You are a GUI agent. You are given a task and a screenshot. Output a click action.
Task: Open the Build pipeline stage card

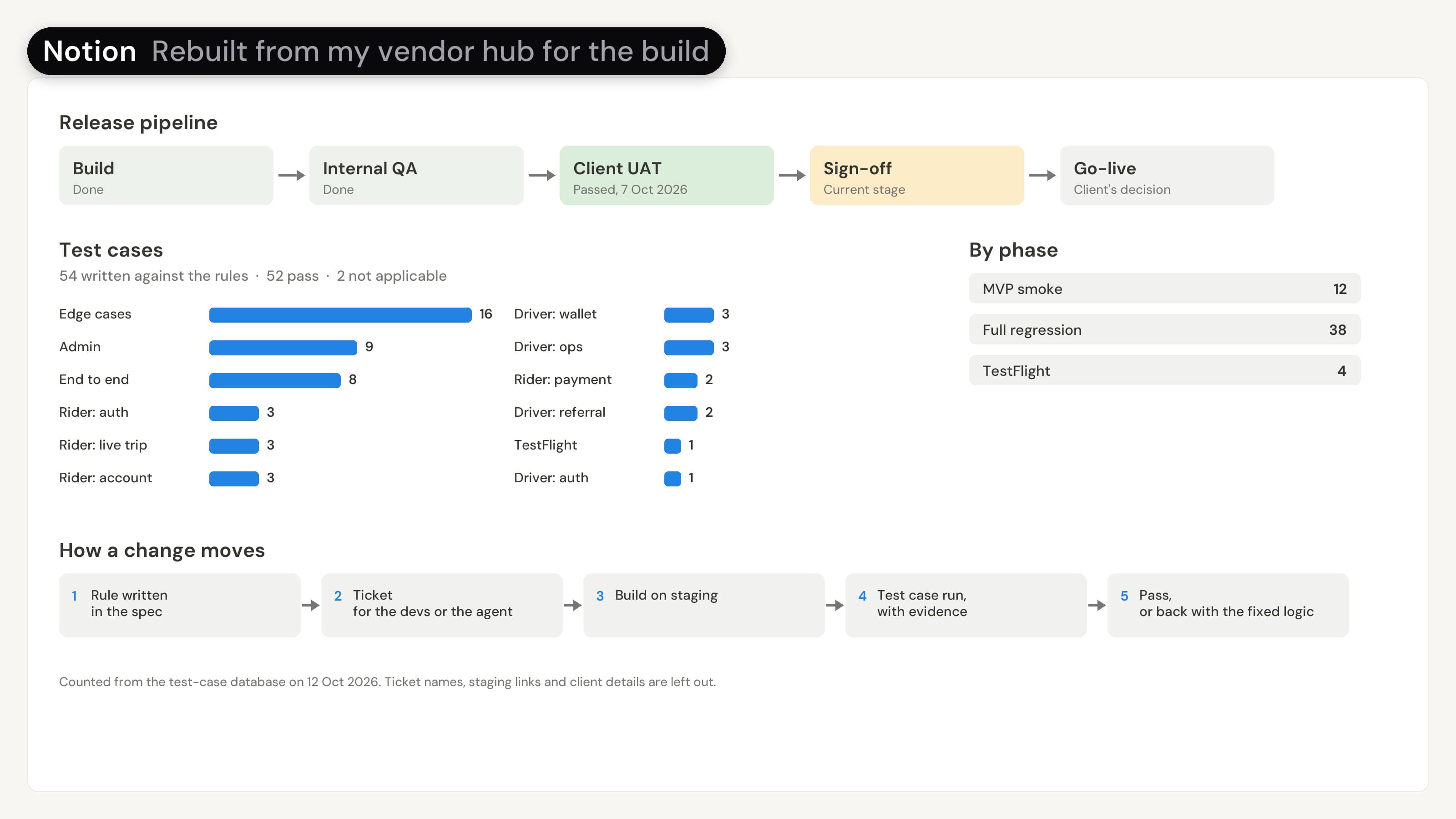166,175
